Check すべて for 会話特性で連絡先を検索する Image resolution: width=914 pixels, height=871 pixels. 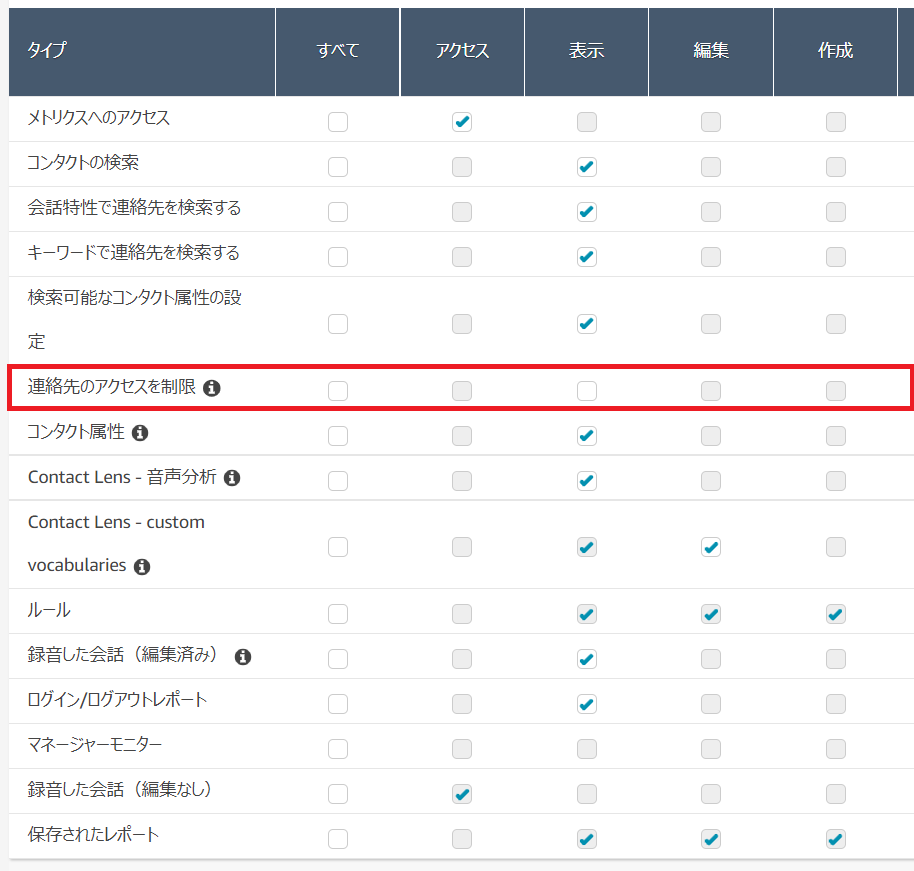[338, 212]
